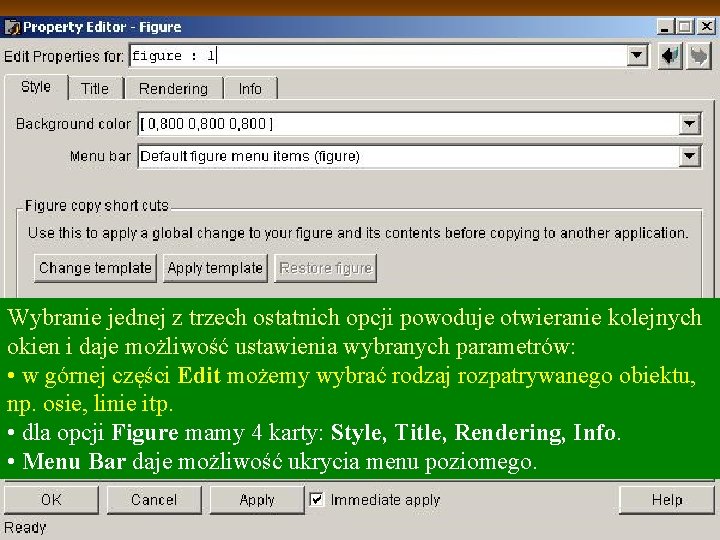
Task: Maximize the Property Editor window
Action: [685, 27]
